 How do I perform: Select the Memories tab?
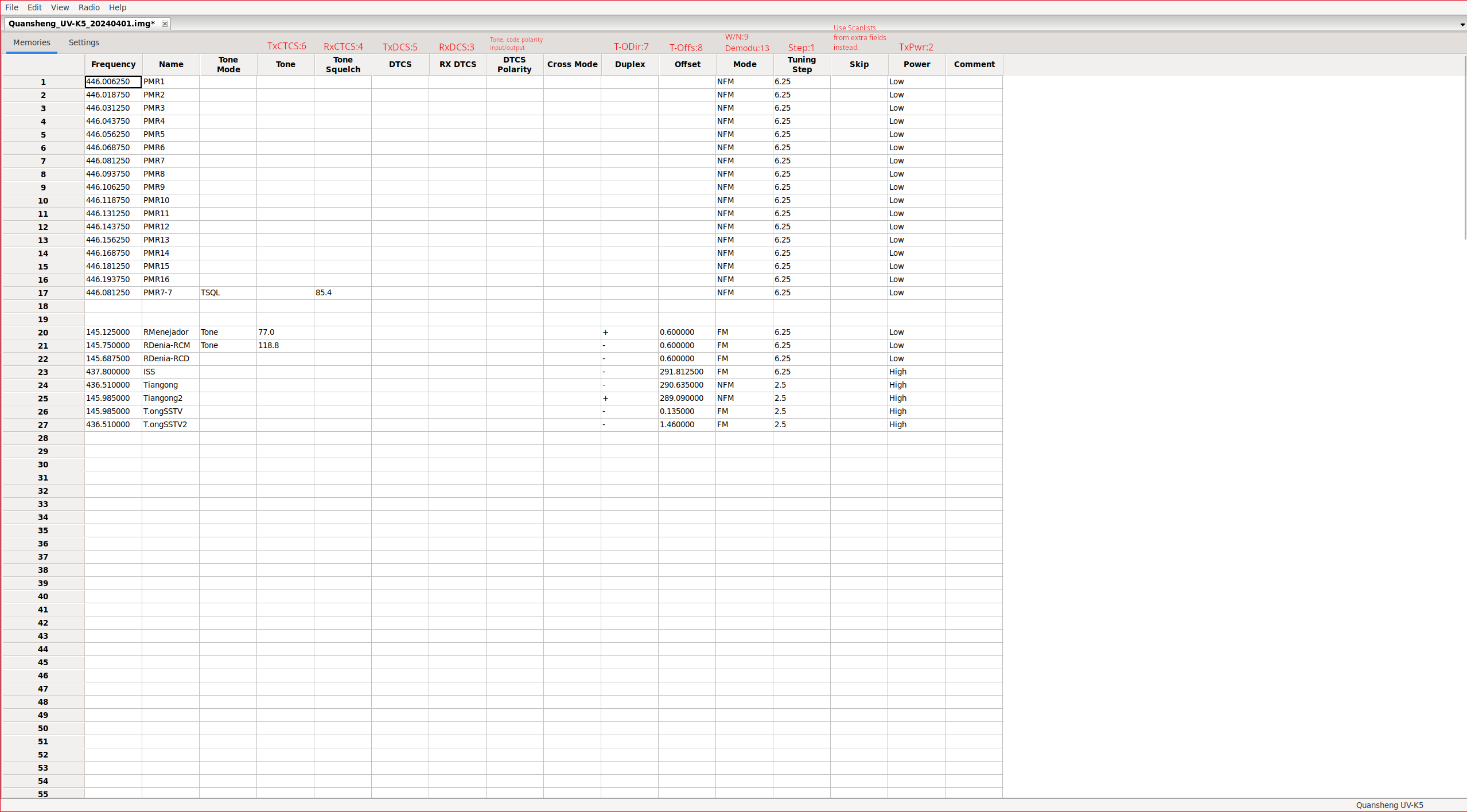[32, 42]
